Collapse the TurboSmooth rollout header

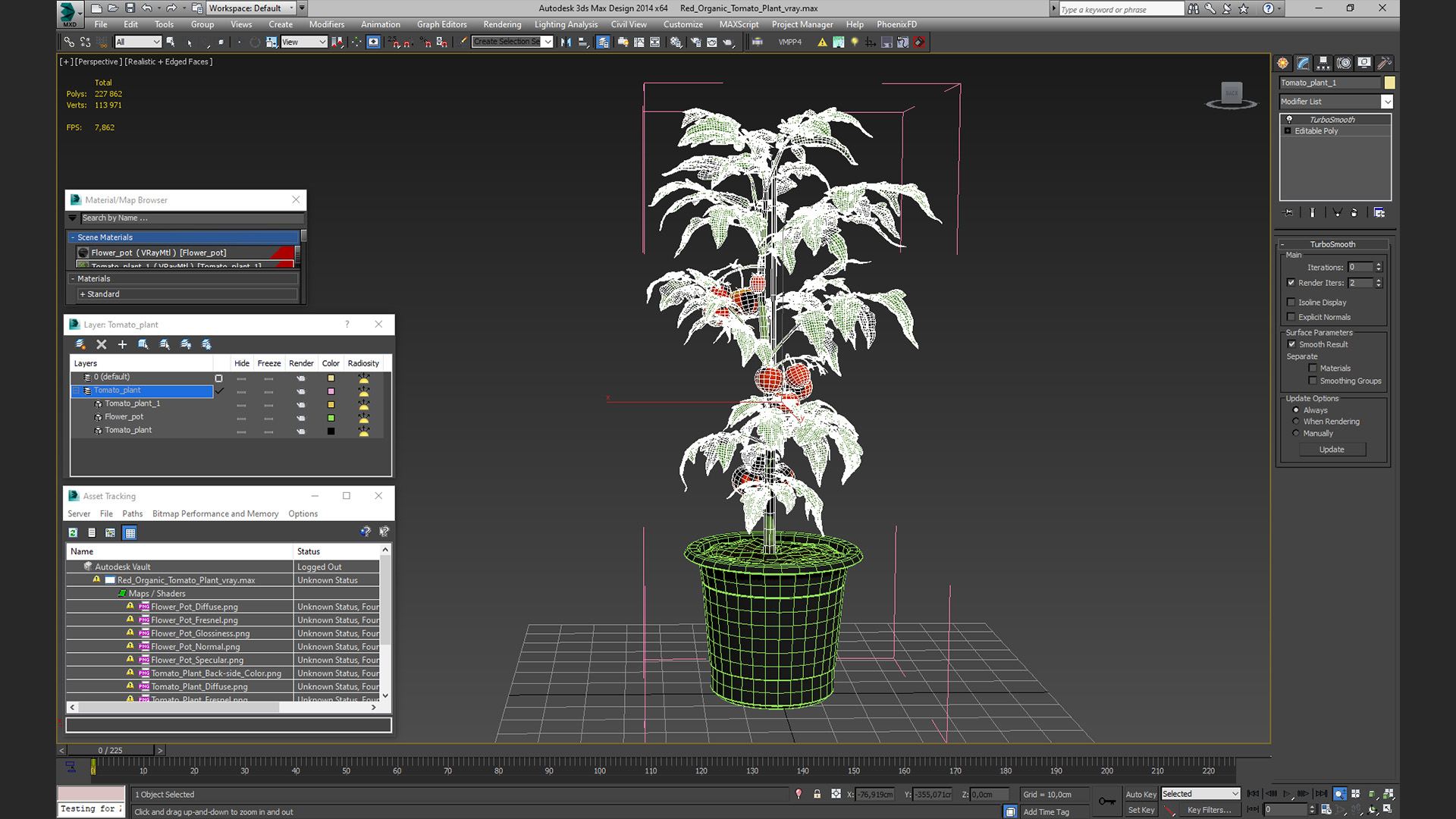click(1334, 244)
